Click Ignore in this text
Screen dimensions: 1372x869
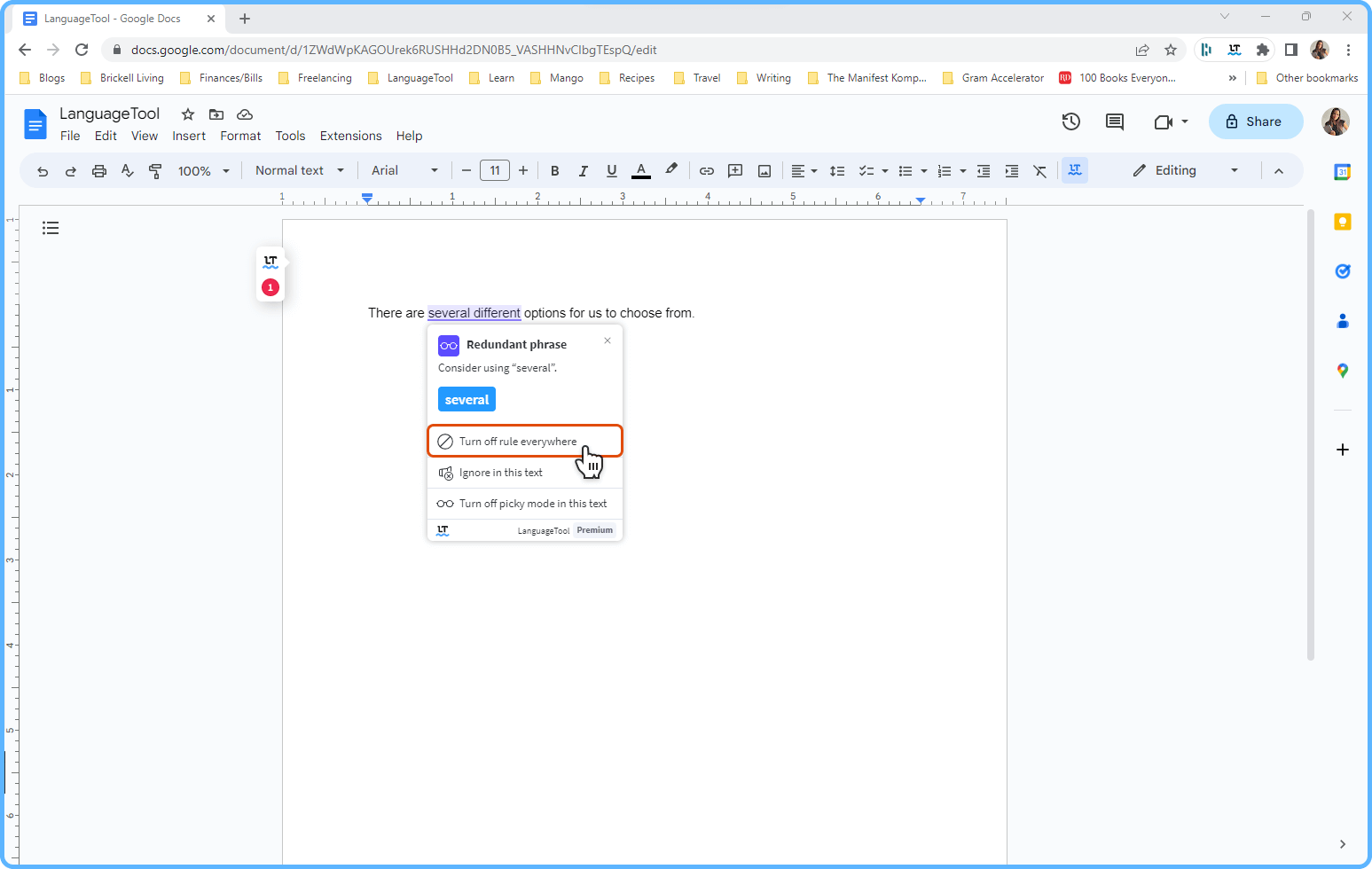(x=525, y=473)
